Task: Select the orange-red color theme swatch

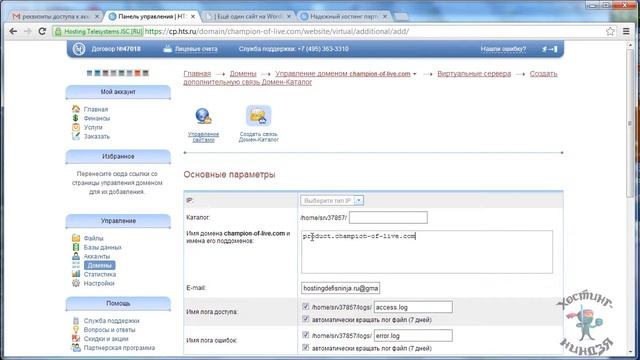Action: tap(137, 73)
